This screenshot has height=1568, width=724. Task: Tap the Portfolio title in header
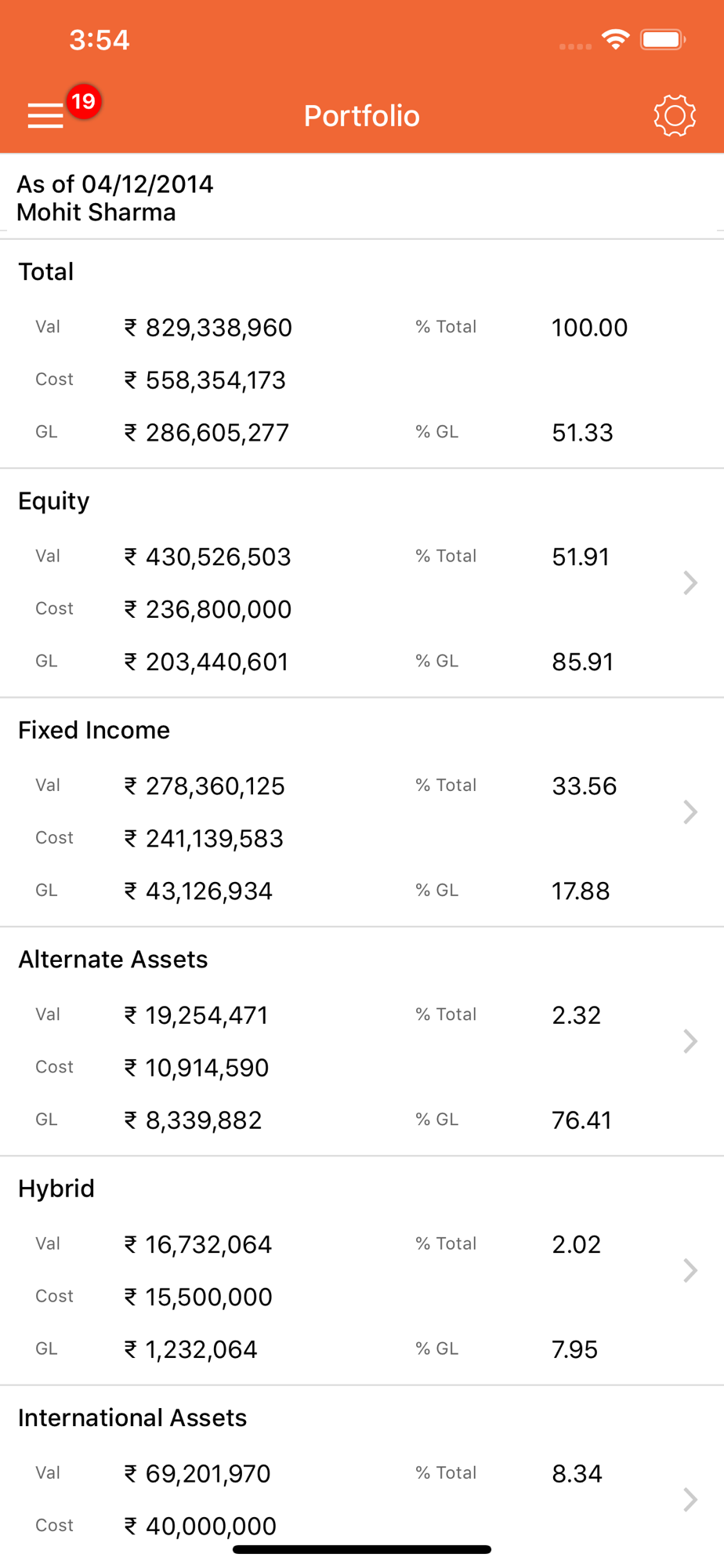[362, 116]
